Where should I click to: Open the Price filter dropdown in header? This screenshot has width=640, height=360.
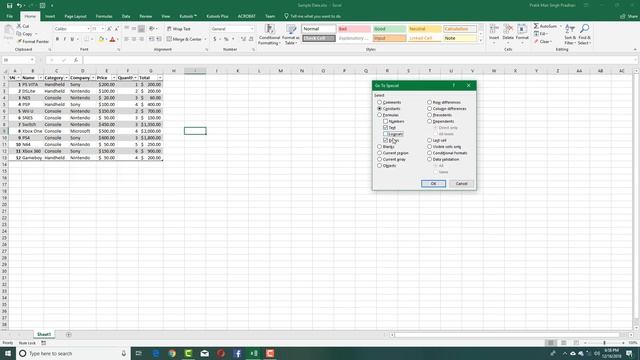[113, 78]
